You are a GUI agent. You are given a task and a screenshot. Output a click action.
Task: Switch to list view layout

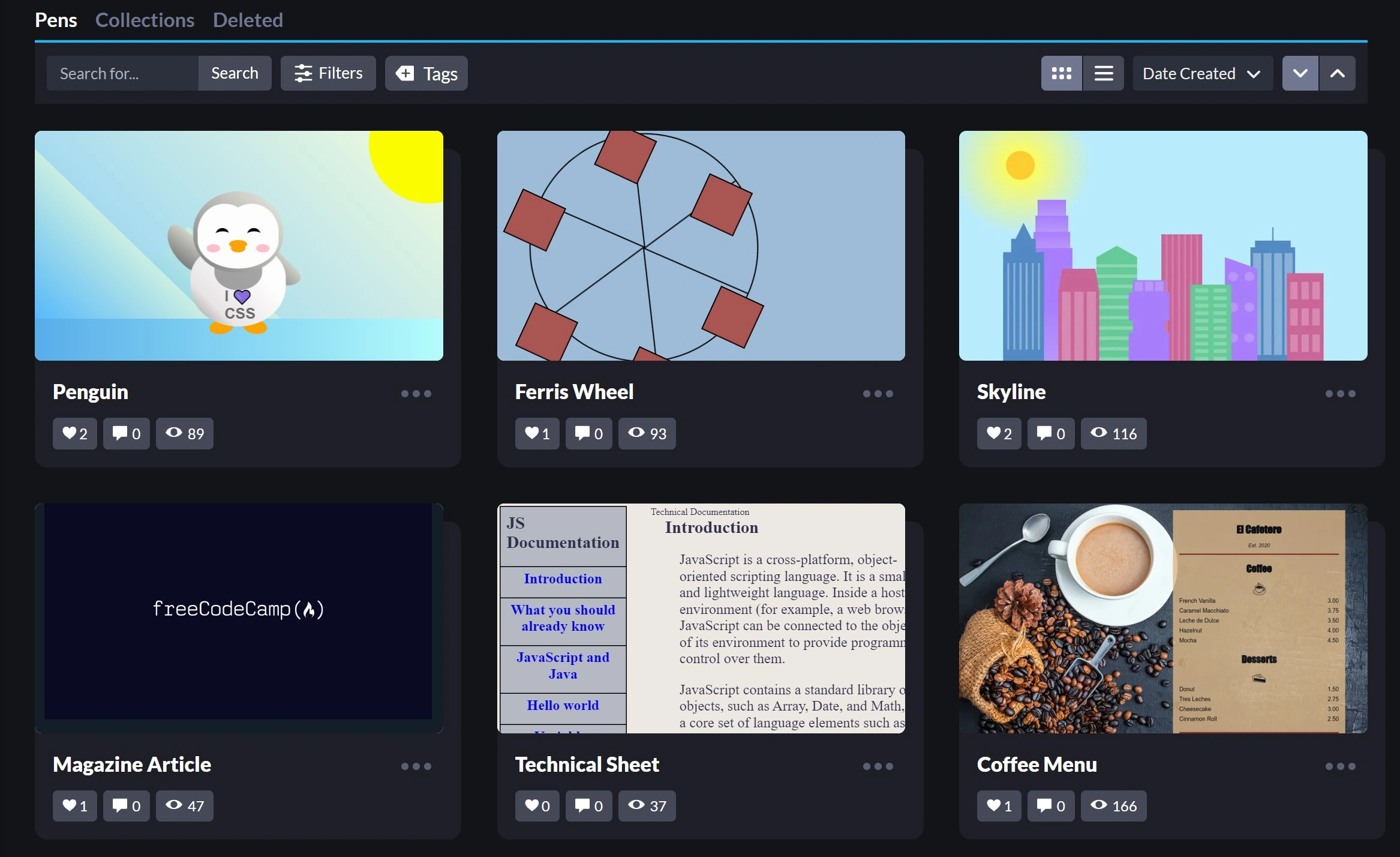[x=1102, y=73]
